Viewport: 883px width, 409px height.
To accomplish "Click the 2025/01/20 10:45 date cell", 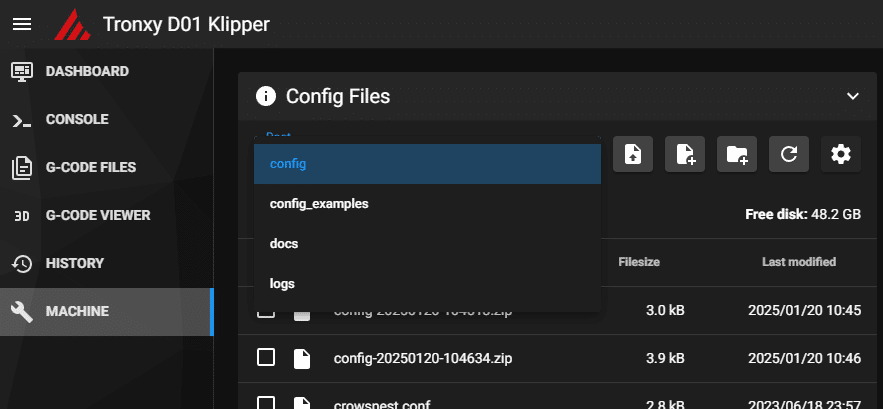I will tap(804, 310).
